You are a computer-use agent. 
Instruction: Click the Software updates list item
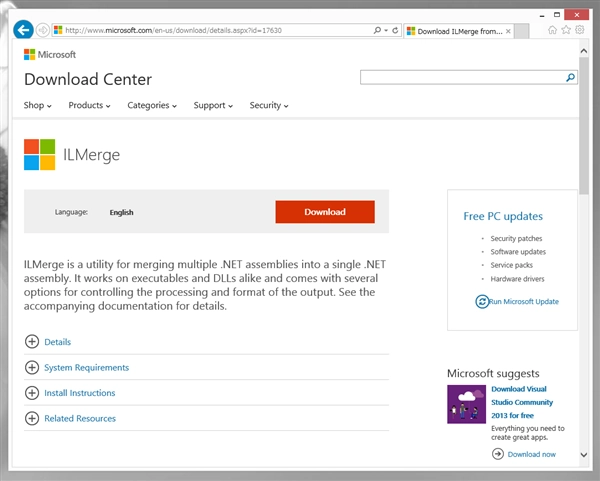click(518, 252)
